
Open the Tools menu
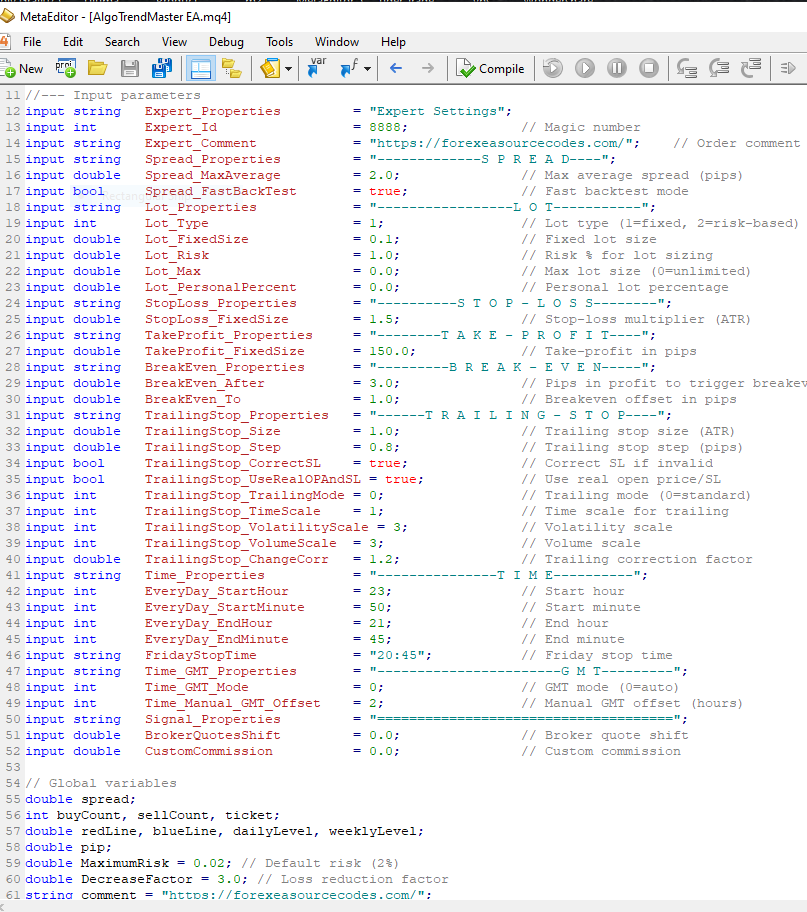[279, 42]
